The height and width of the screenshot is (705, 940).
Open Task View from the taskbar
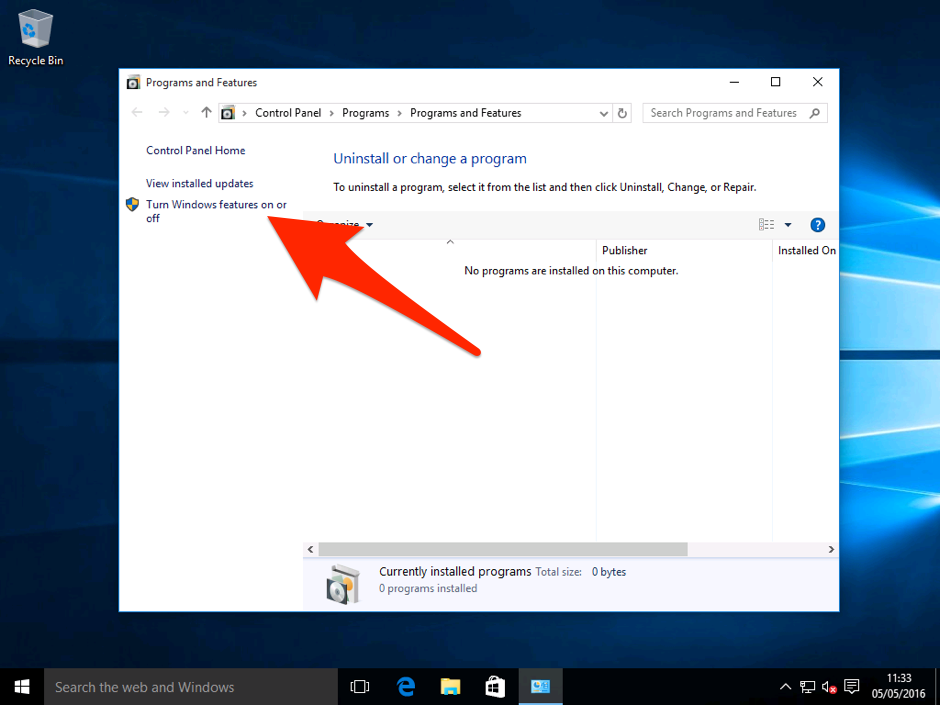(x=360, y=687)
